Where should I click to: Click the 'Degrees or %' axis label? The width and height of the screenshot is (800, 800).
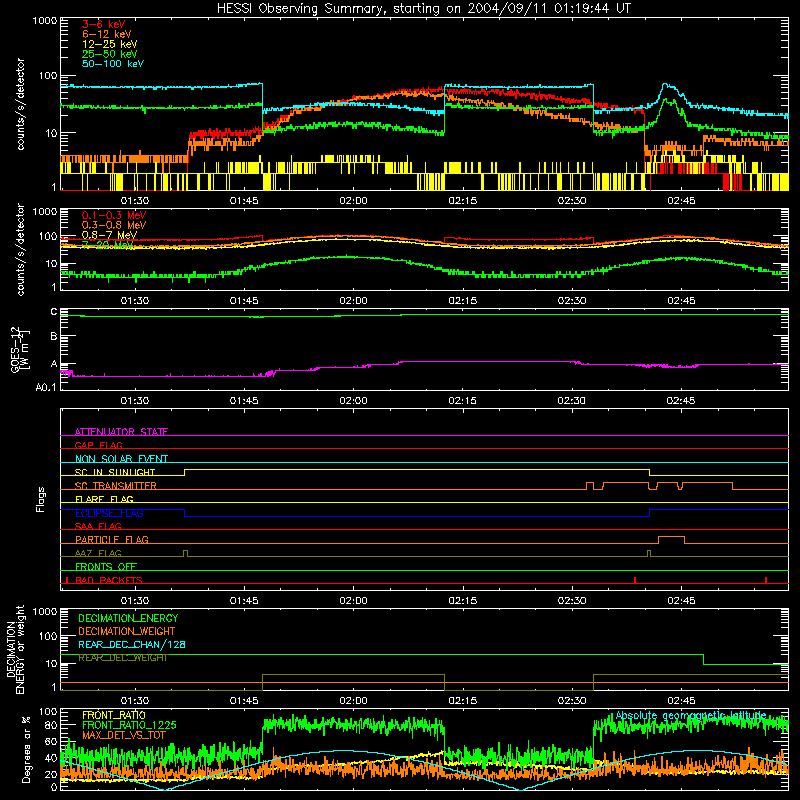click(26, 749)
